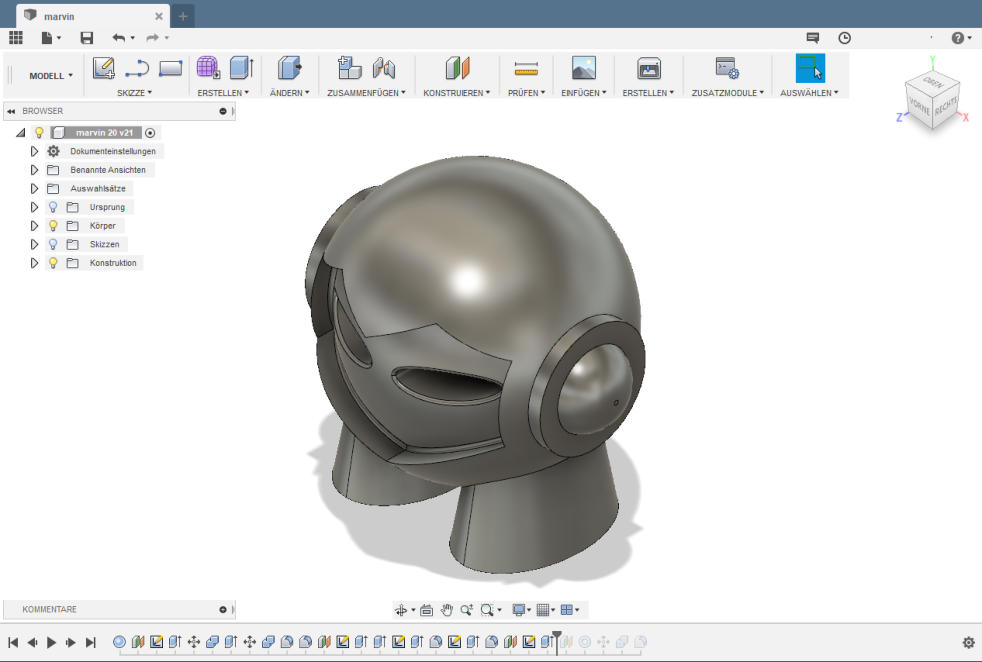The image size is (982, 662).
Task: Toggle the Ursprung folder lightbulb
Action: coord(53,207)
